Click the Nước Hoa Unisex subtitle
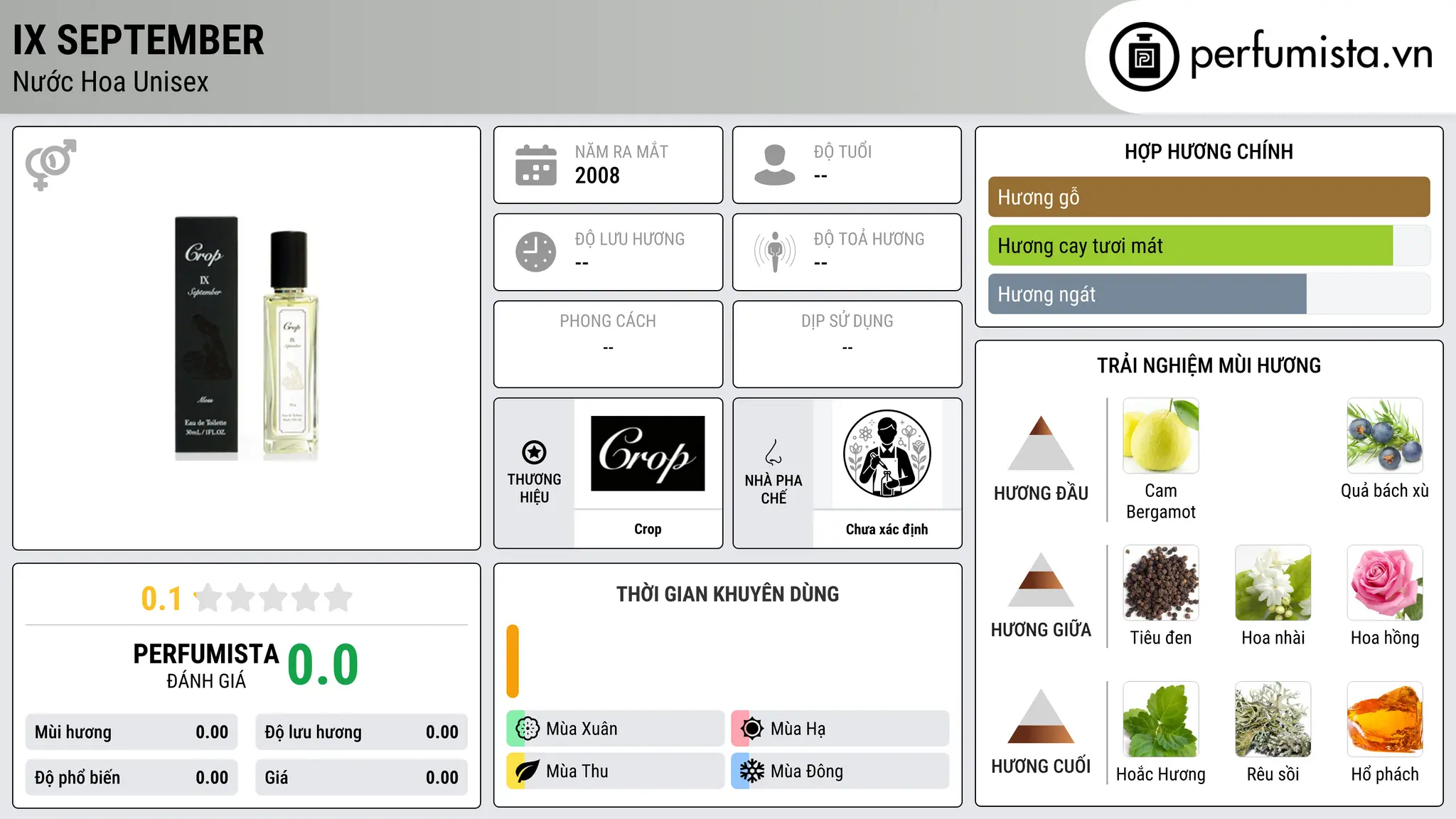Viewport: 1456px width, 819px height. (111, 82)
